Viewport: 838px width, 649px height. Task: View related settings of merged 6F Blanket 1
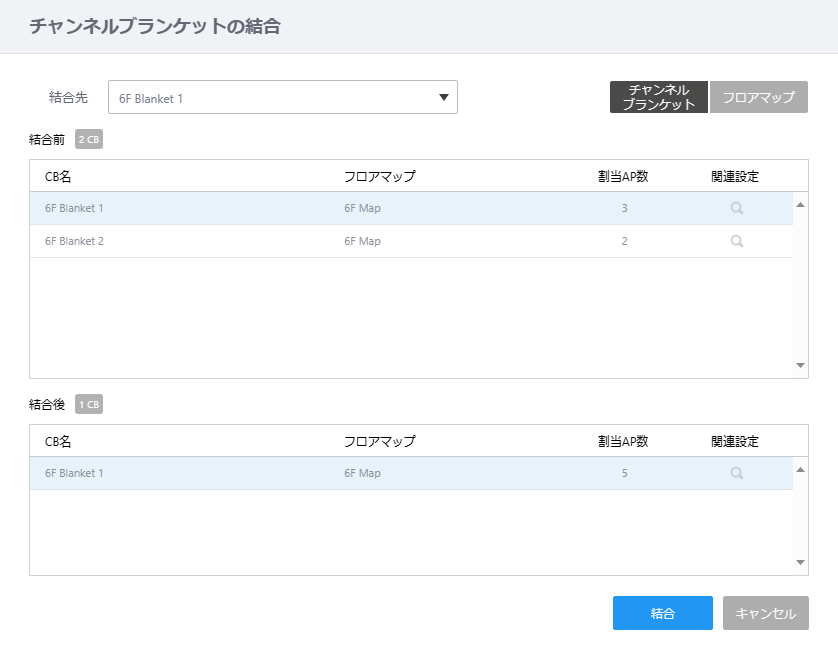coord(736,474)
